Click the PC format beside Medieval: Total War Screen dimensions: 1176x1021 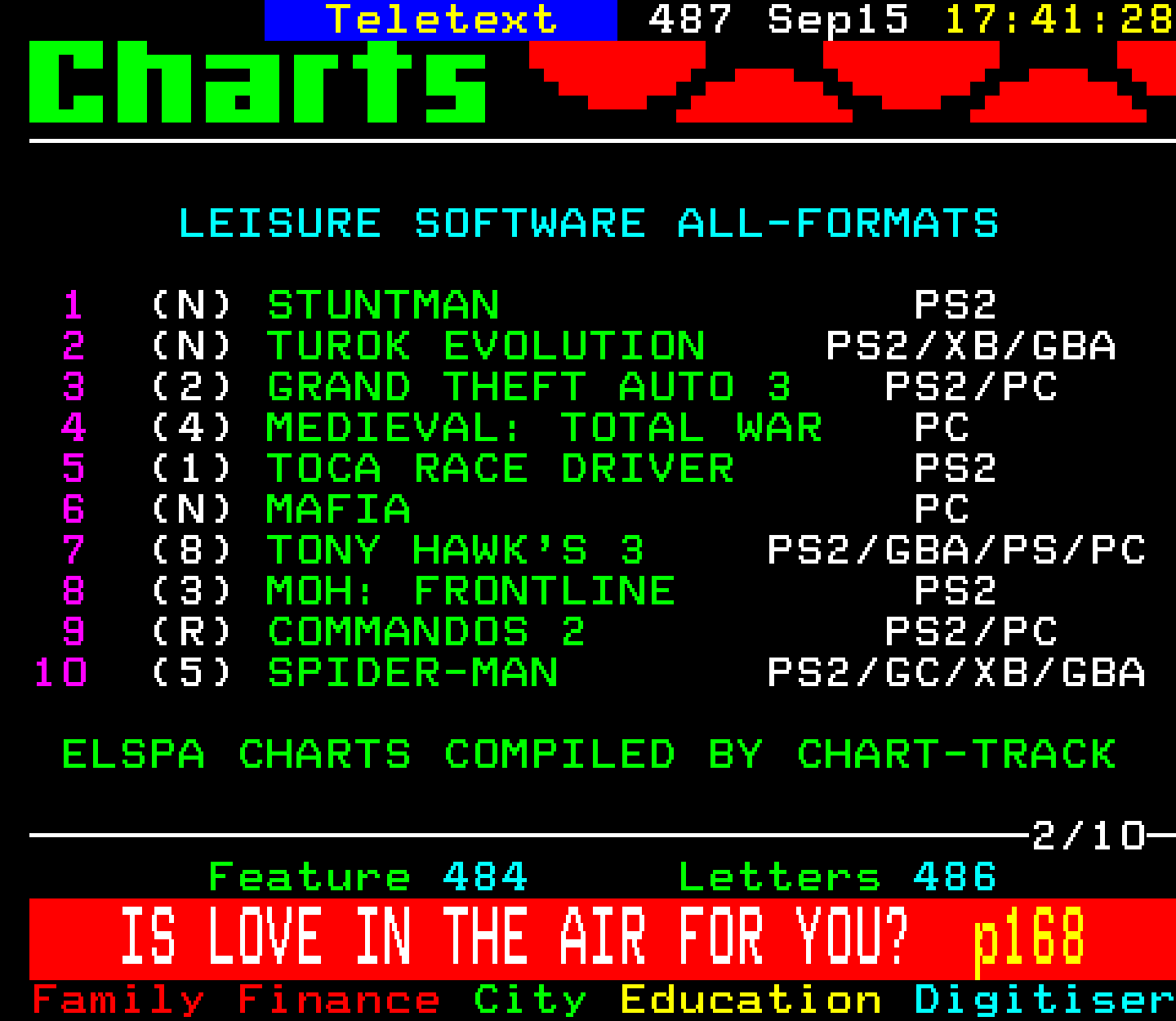942,428
